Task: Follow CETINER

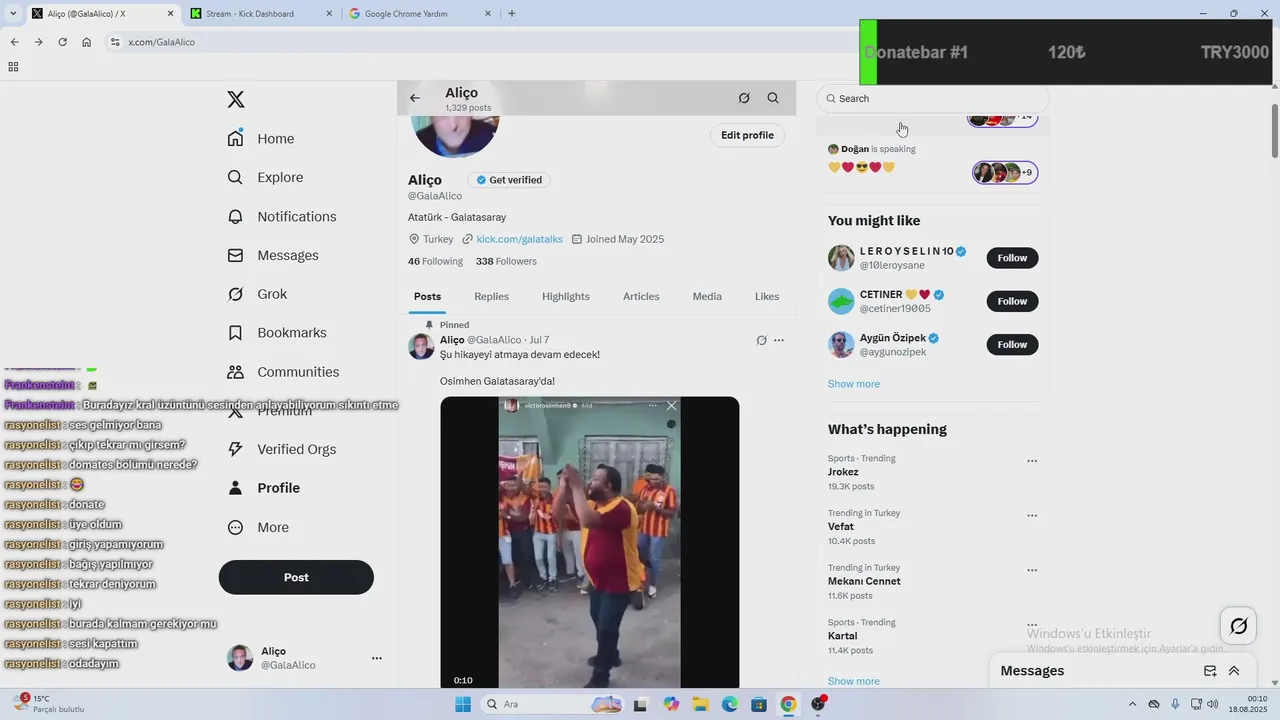Action: pyautogui.click(x=1012, y=301)
